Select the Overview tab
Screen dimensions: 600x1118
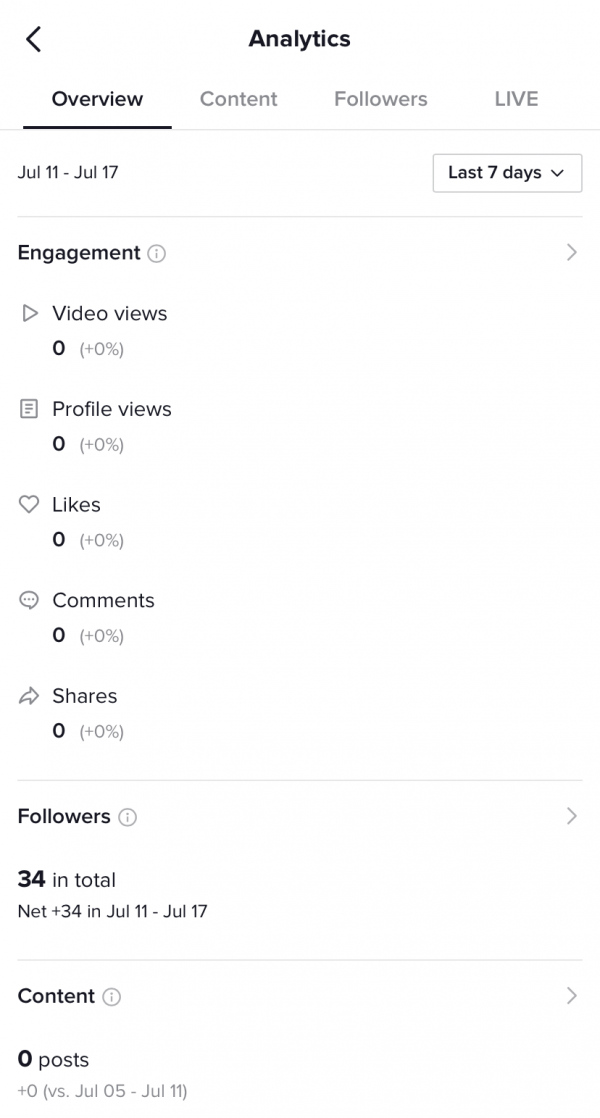pos(96,99)
